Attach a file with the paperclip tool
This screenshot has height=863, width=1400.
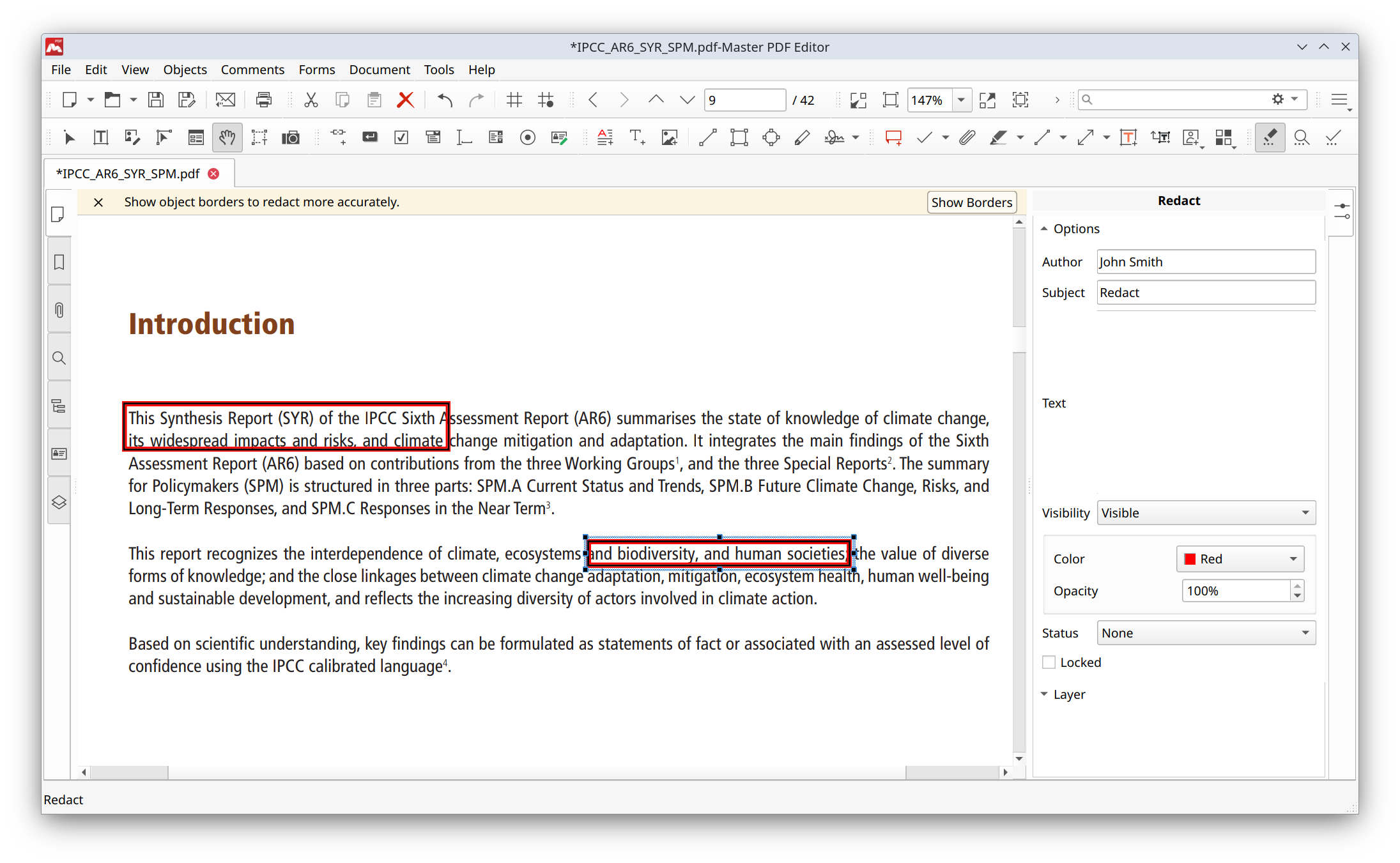967,137
